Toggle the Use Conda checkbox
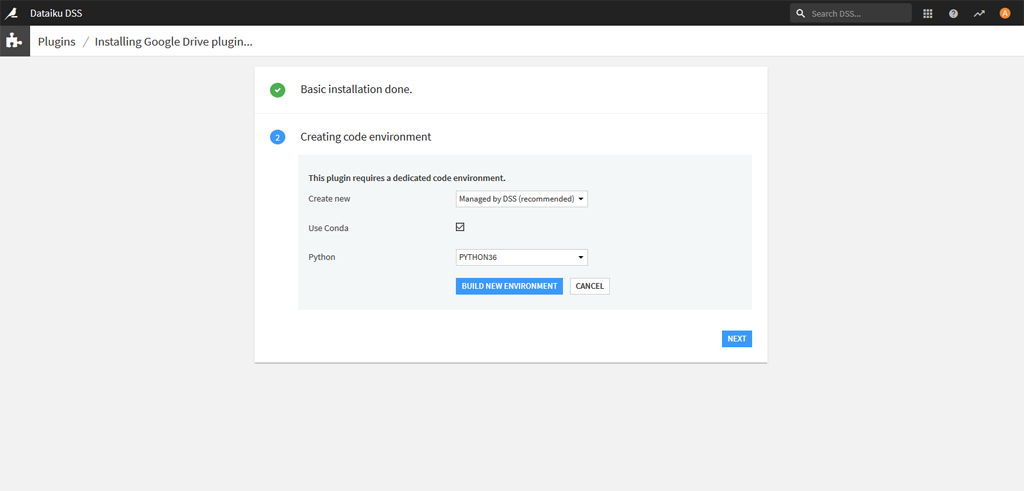This screenshot has width=1024, height=491. coord(460,227)
